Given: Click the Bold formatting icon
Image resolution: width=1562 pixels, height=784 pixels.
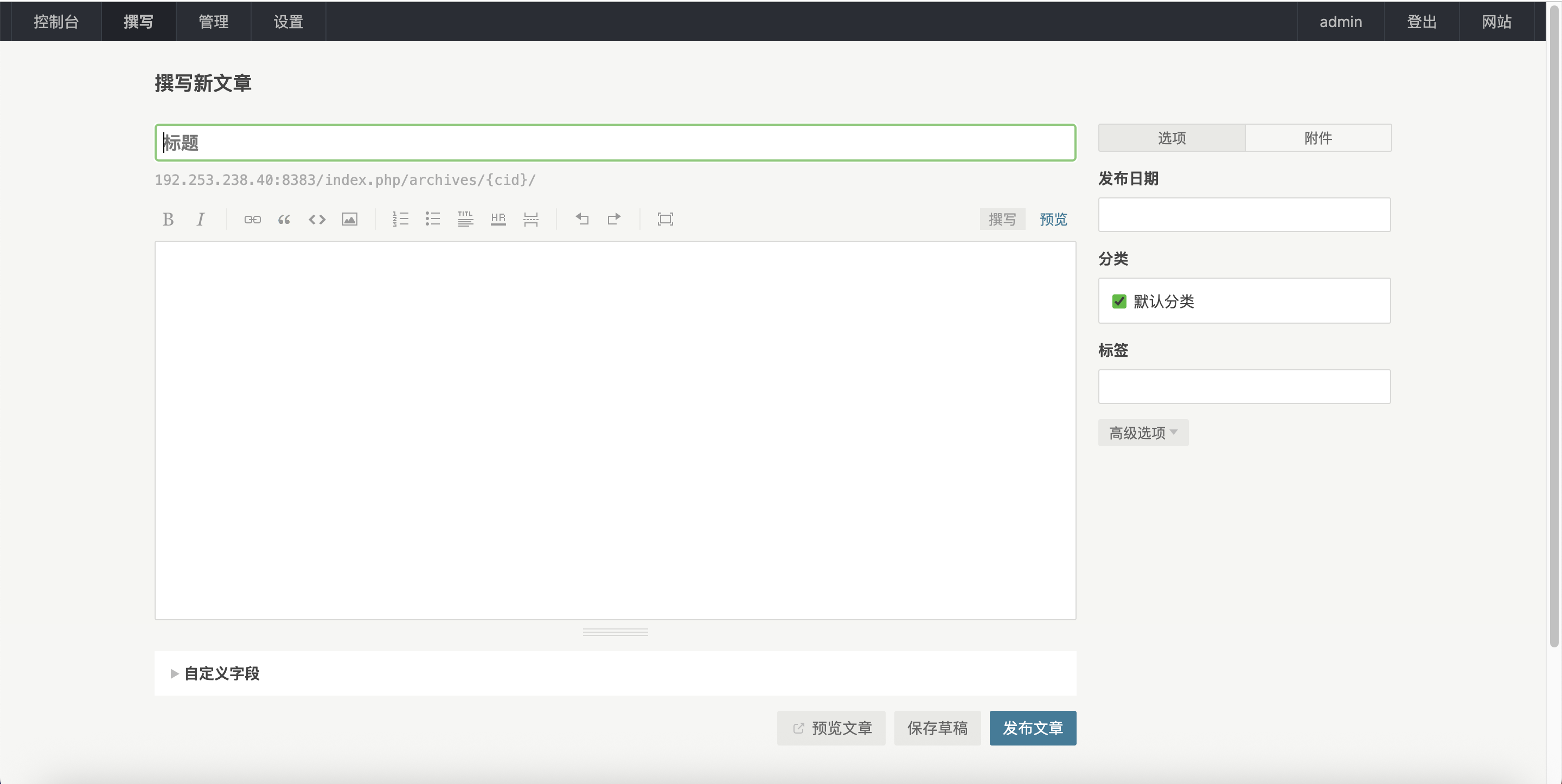Looking at the screenshot, I should (168, 219).
